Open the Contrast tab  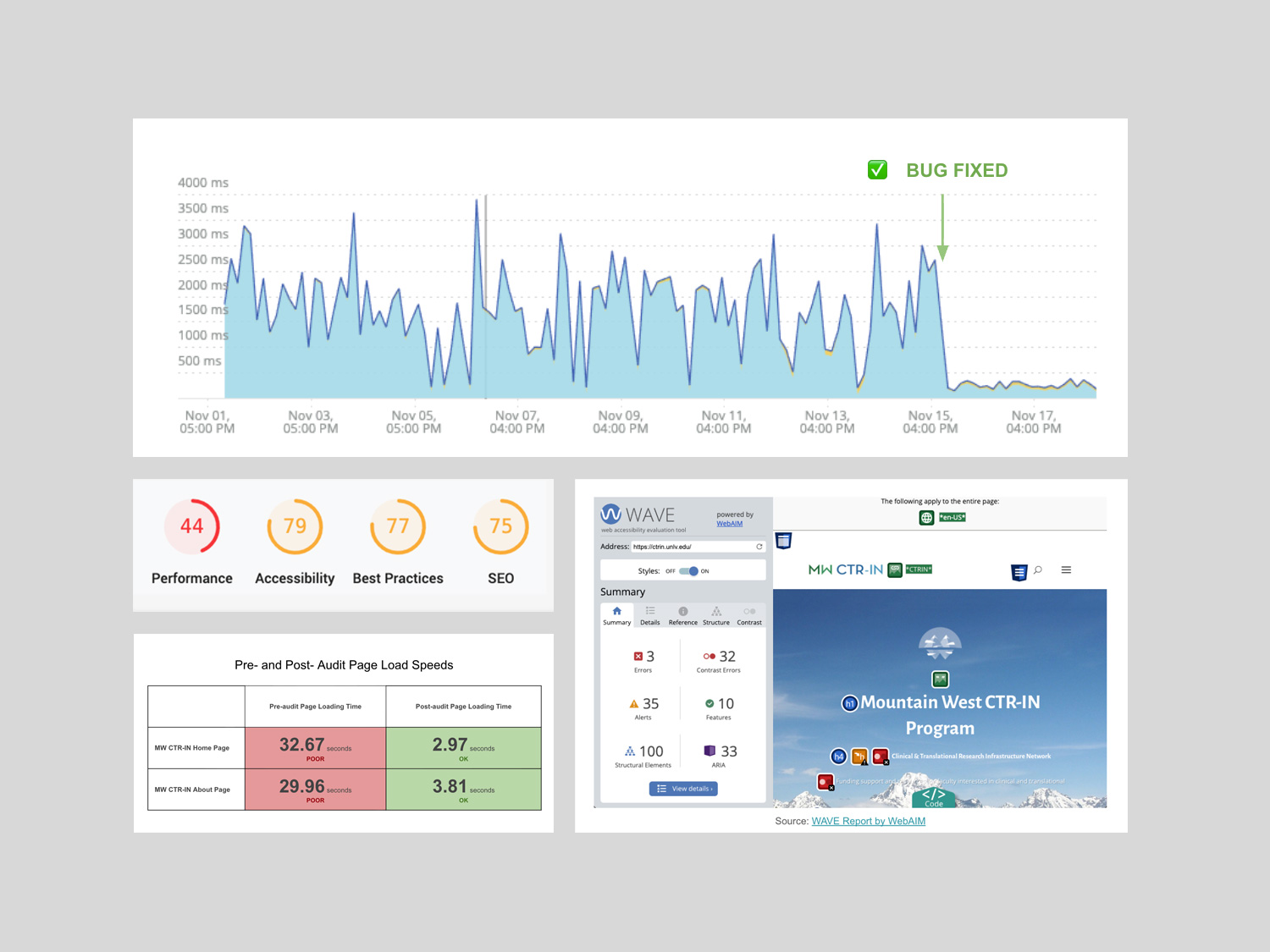(748, 615)
